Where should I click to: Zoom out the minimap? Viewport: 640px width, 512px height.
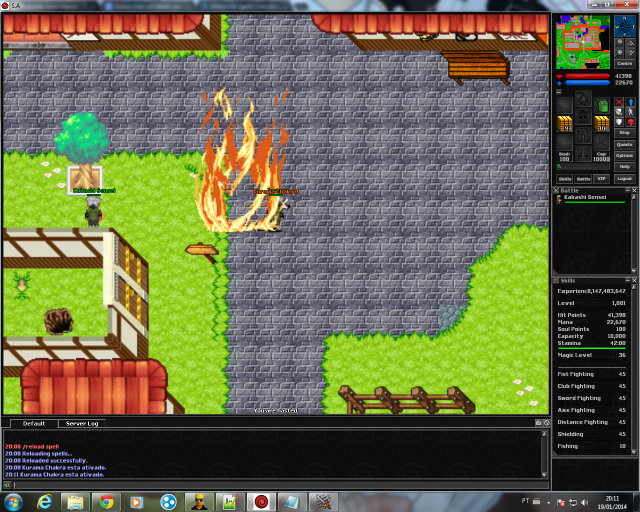click(619, 43)
